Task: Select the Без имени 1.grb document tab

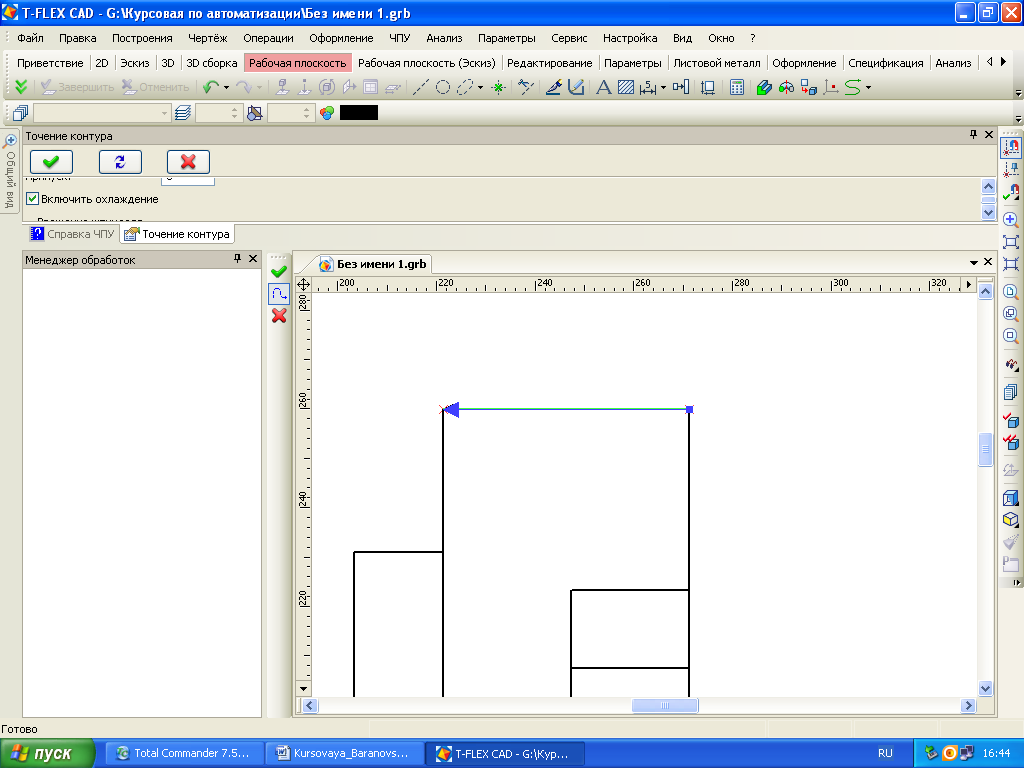Action: 374,264
